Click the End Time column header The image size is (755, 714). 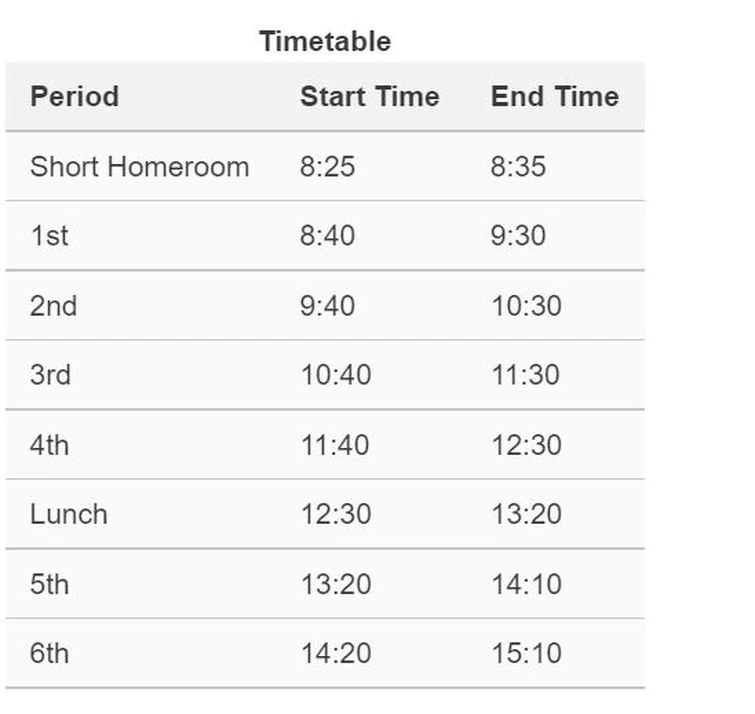(x=554, y=97)
